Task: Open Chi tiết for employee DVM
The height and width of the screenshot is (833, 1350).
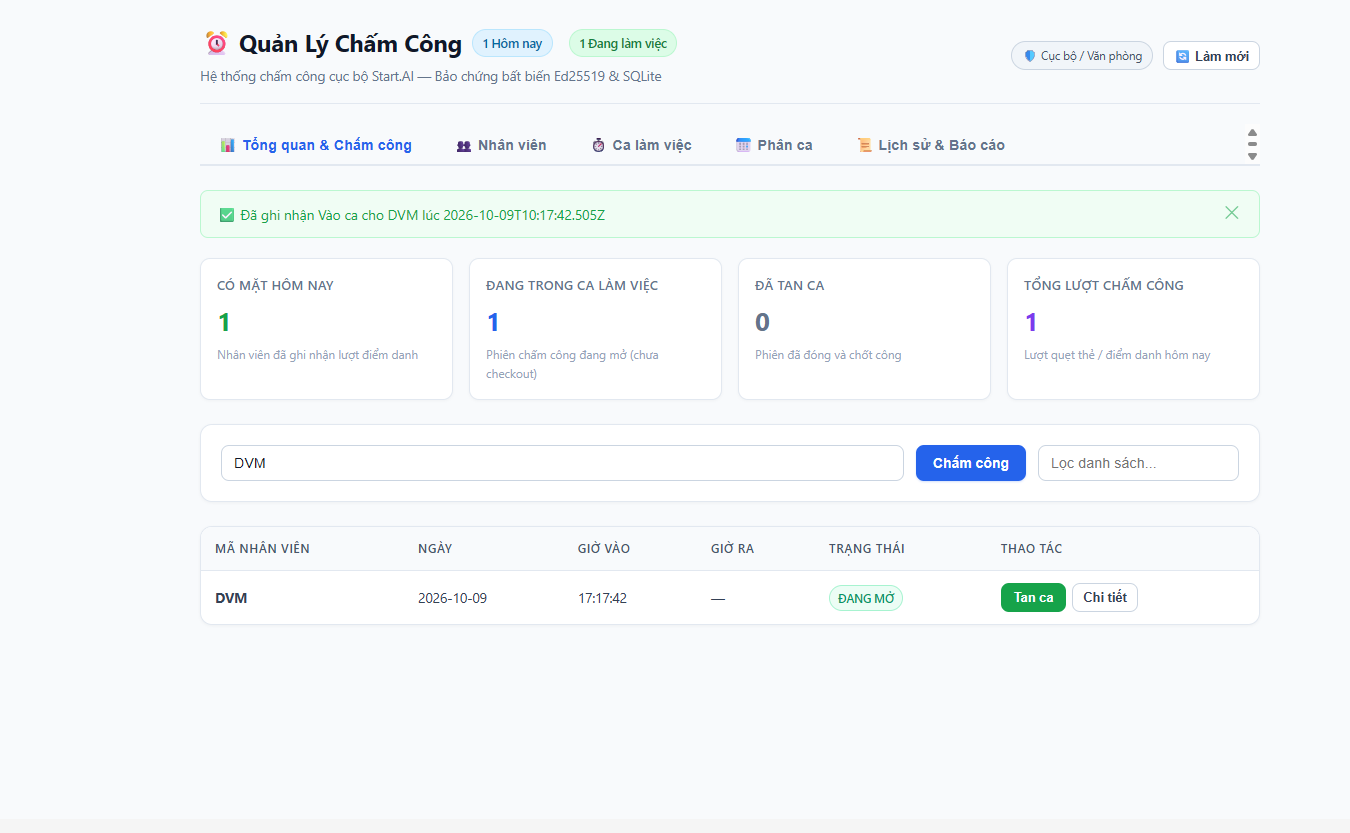Action: 1105,597
